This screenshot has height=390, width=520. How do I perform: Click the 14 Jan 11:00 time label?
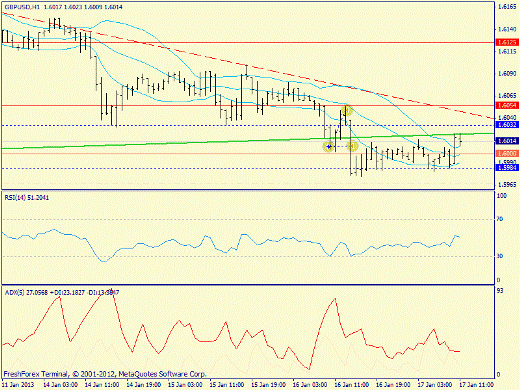click(102, 385)
